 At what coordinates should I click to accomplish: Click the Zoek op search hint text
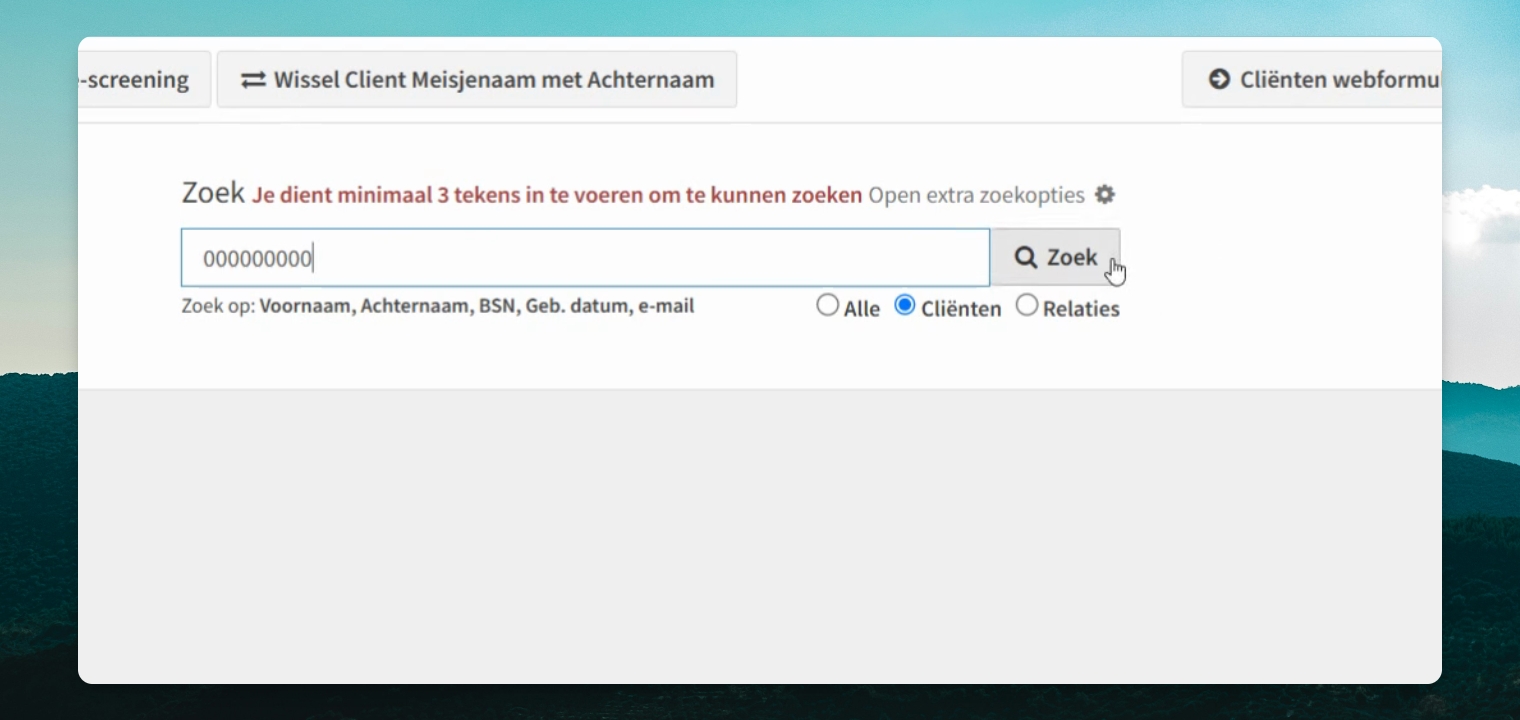point(437,306)
